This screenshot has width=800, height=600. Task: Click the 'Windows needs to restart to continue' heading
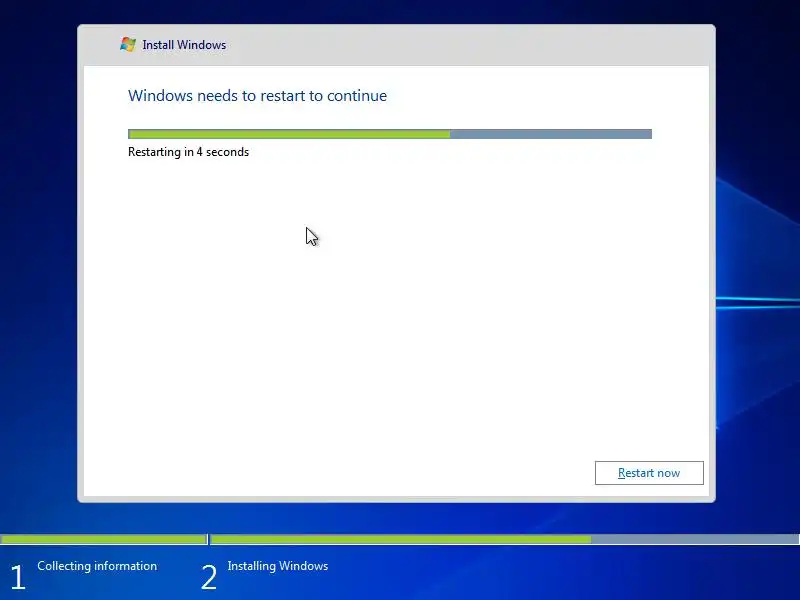(x=257, y=95)
